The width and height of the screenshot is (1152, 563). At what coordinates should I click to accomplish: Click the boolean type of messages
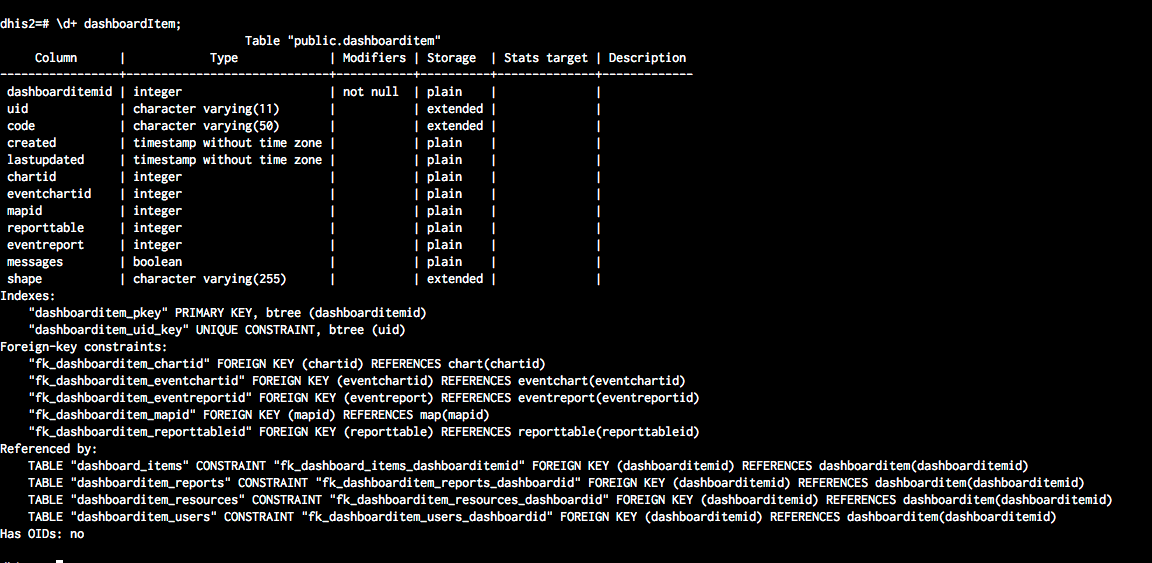point(157,262)
